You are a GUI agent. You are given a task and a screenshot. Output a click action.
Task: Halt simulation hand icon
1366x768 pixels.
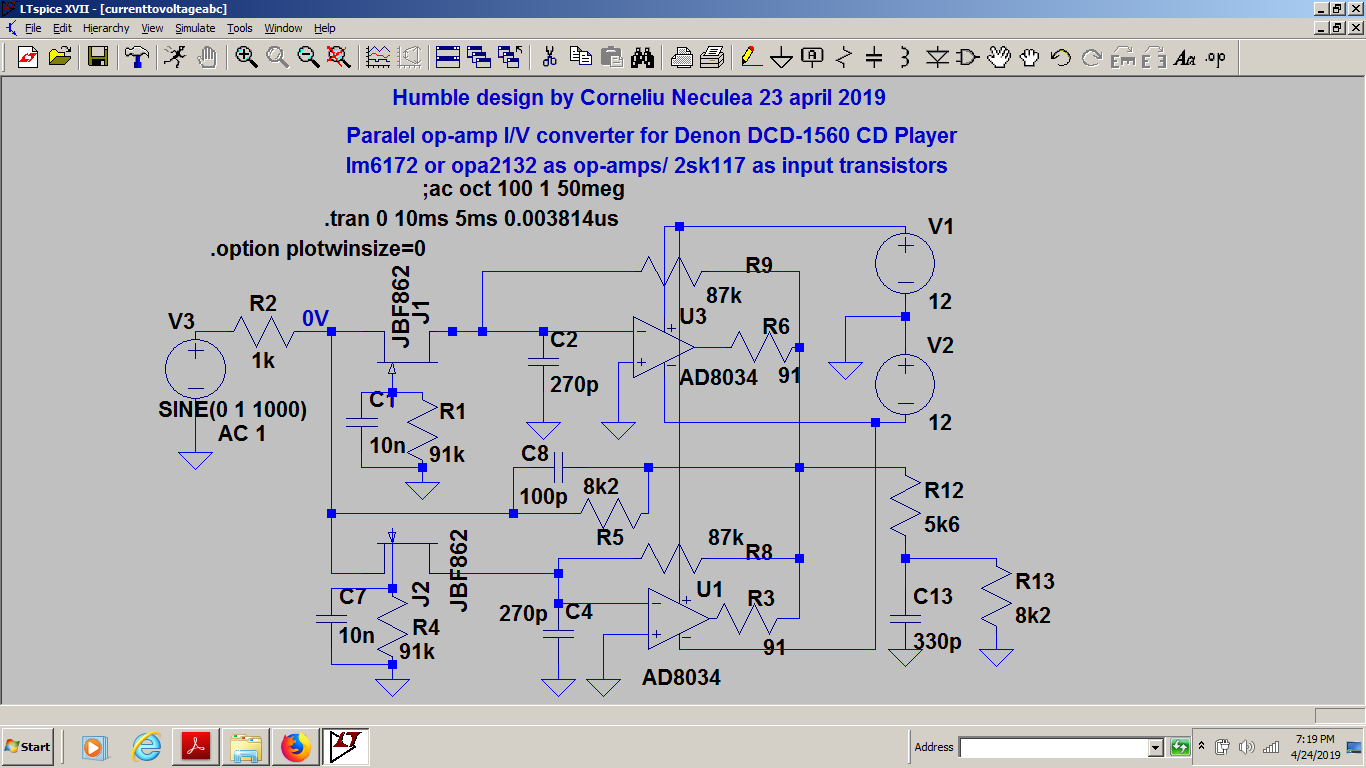tap(207, 57)
